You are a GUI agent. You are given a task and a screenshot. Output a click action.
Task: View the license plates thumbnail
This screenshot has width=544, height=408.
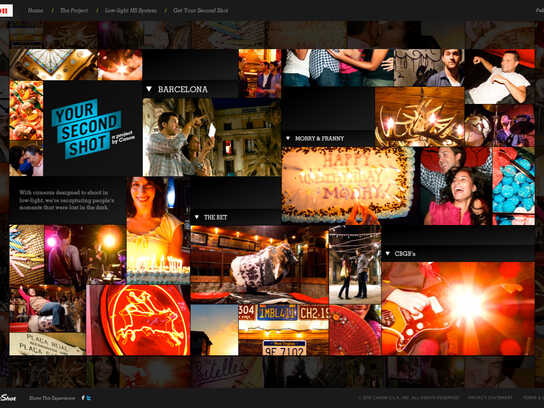283,330
